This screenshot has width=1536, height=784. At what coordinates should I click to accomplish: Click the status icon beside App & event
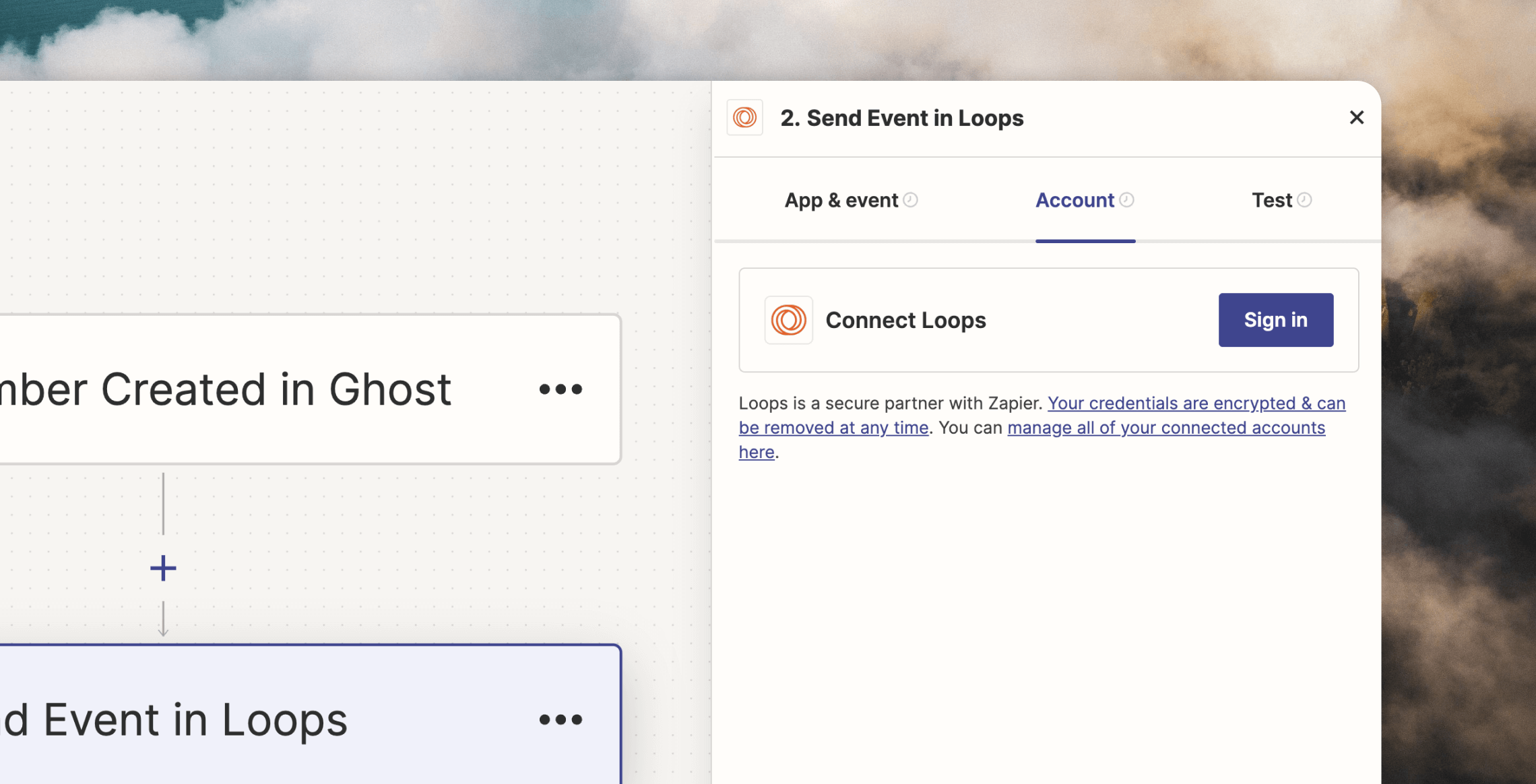pyautogui.click(x=910, y=200)
